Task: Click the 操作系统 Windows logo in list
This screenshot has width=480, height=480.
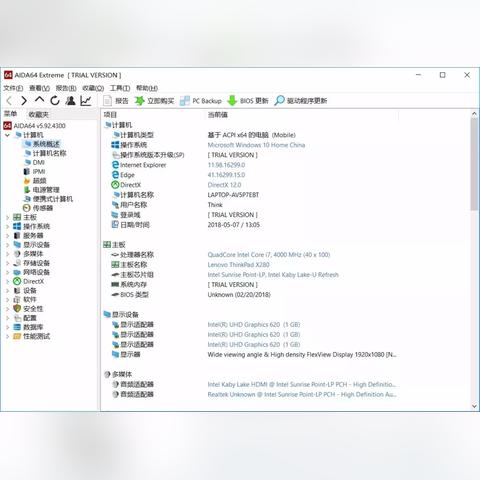Action: tap(115, 145)
